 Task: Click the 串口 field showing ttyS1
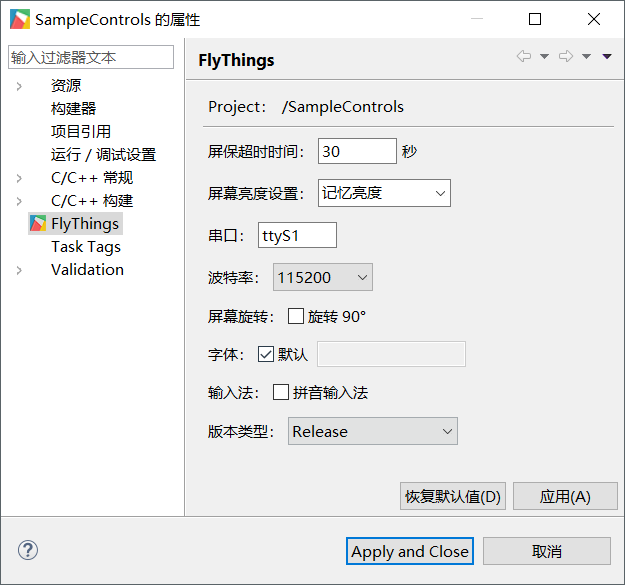(x=297, y=235)
